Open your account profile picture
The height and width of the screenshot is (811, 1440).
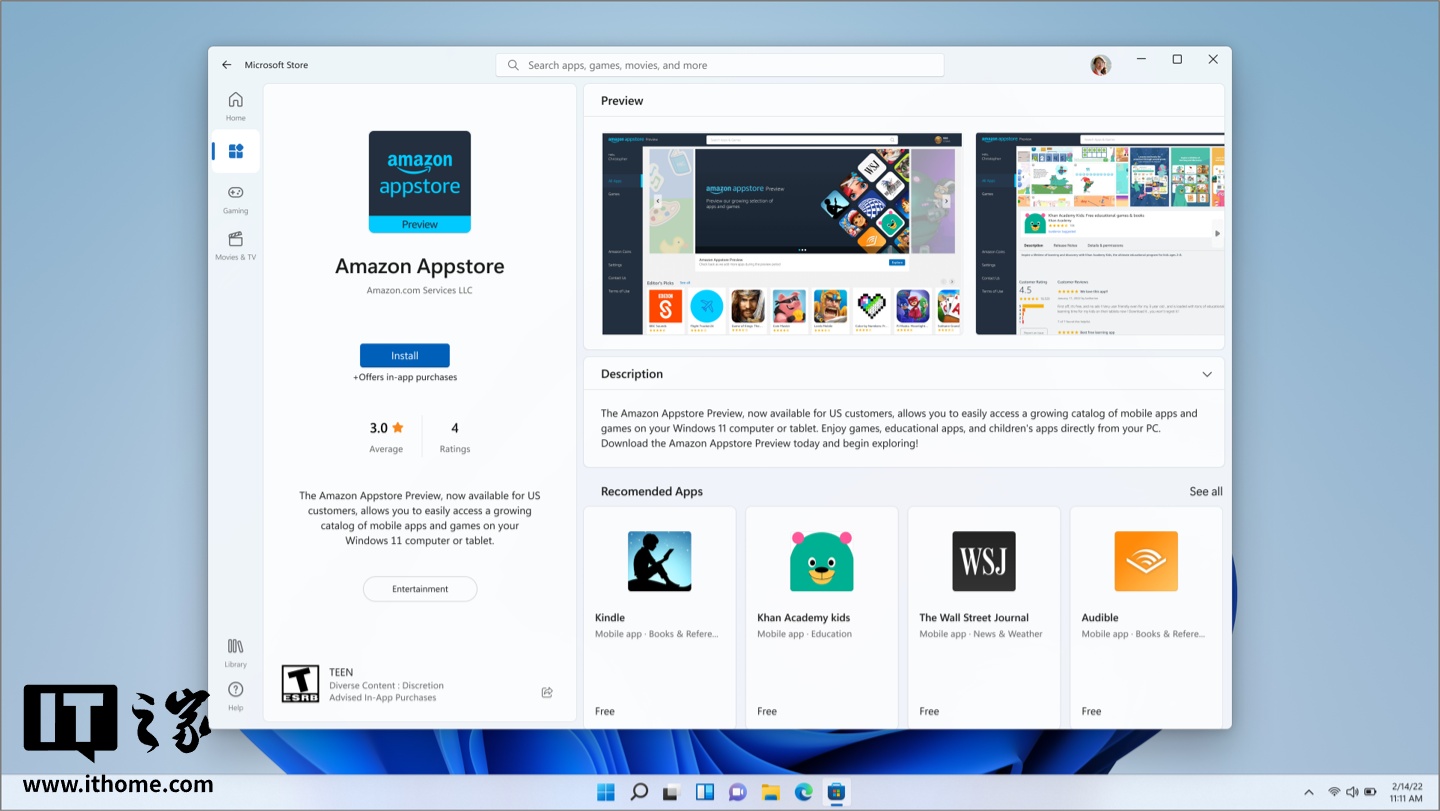click(x=1100, y=64)
